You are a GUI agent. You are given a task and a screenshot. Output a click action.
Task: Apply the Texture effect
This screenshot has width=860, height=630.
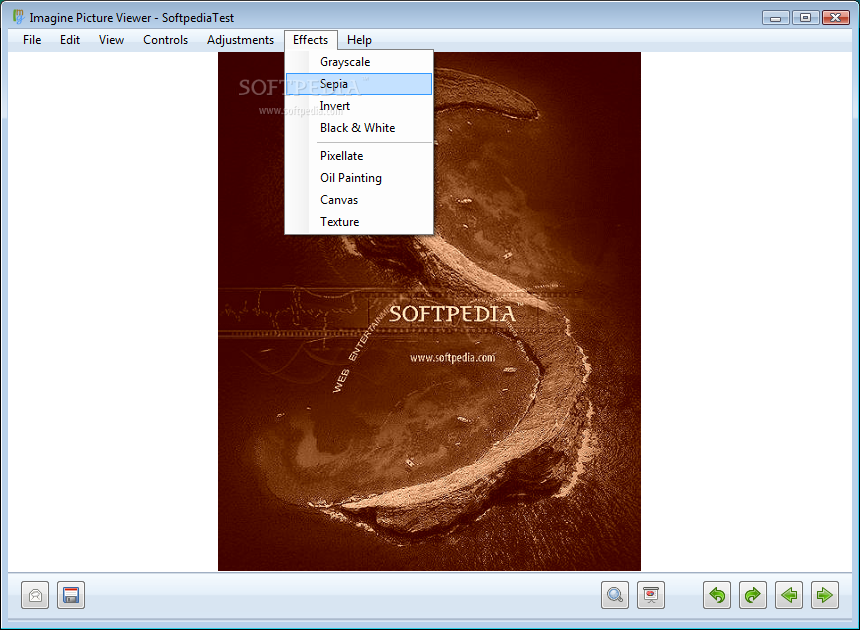coord(359,222)
